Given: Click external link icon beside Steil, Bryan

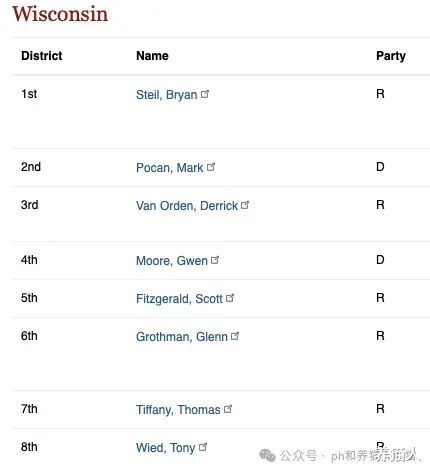Looking at the screenshot, I should tap(205, 94).
